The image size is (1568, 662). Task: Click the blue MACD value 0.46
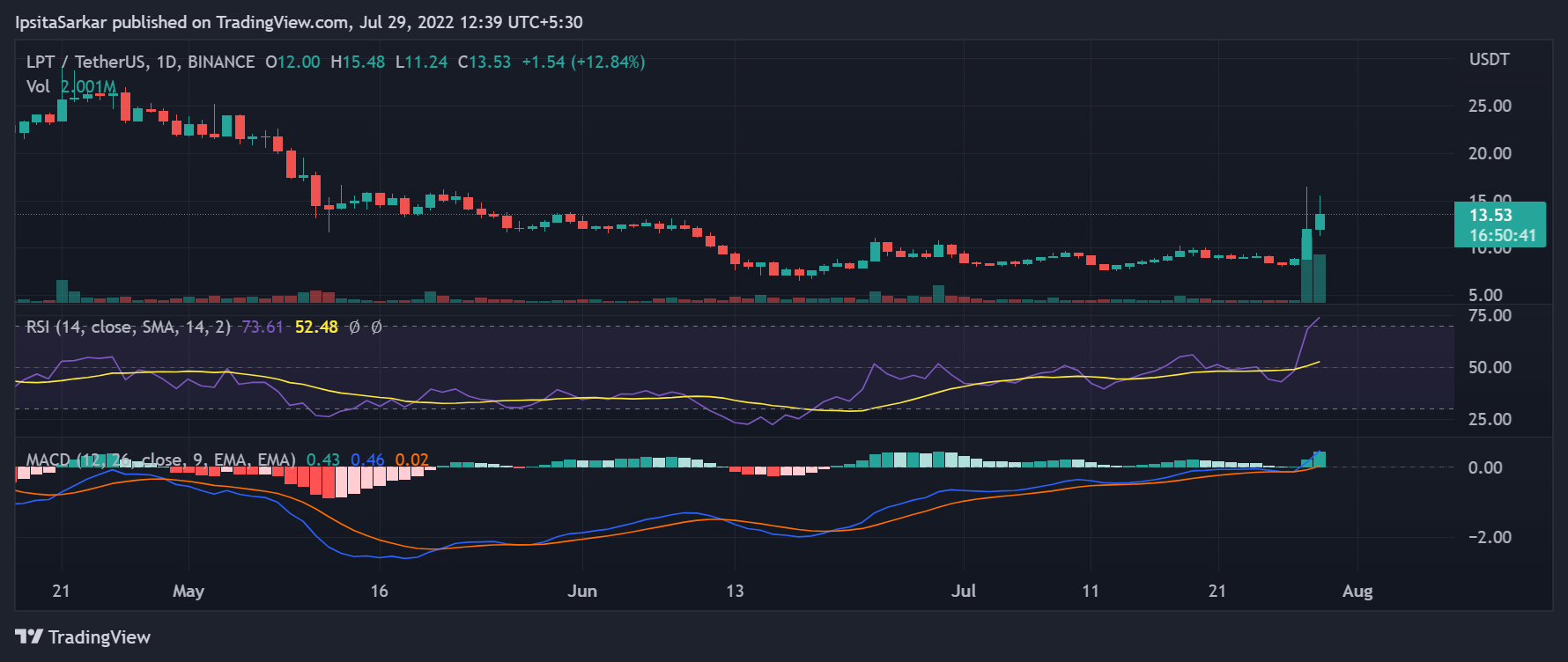pyautogui.click(x=367, y=460)
